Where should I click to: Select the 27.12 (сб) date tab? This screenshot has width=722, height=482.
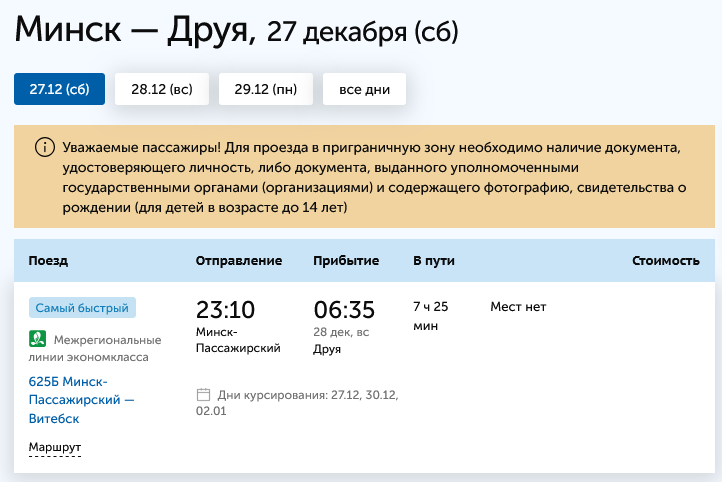(x=59, y=89)
